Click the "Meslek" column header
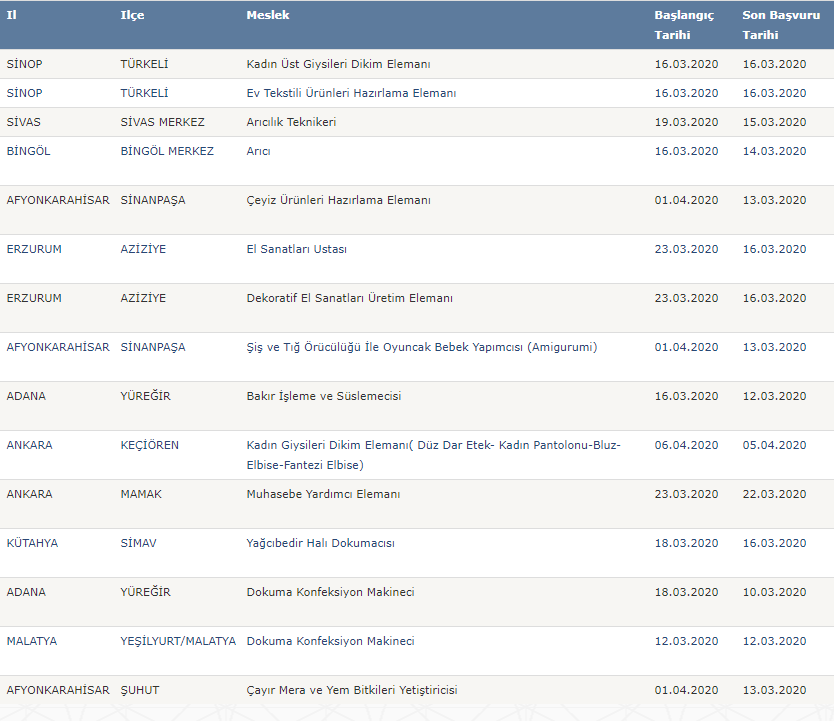The image size is (834, 721). (x=267, y=15)
